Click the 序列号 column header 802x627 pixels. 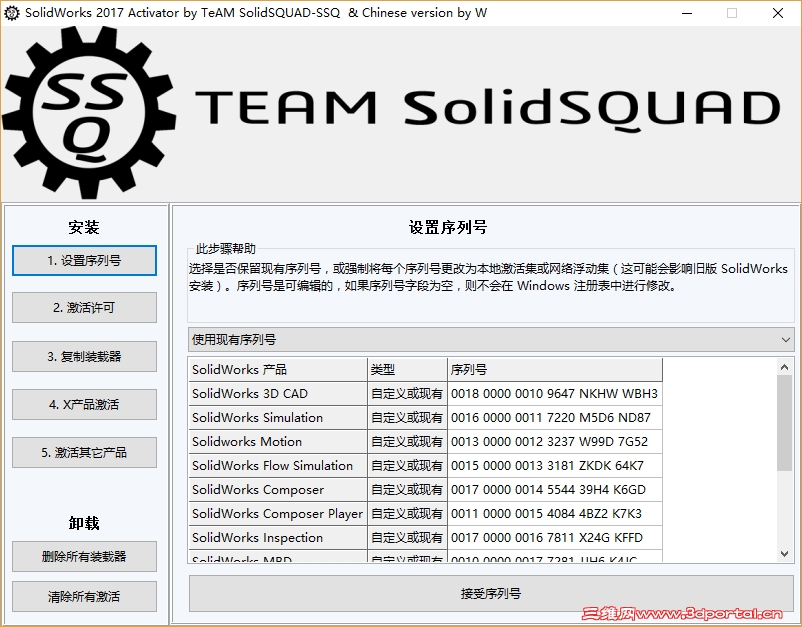[555, 370]
